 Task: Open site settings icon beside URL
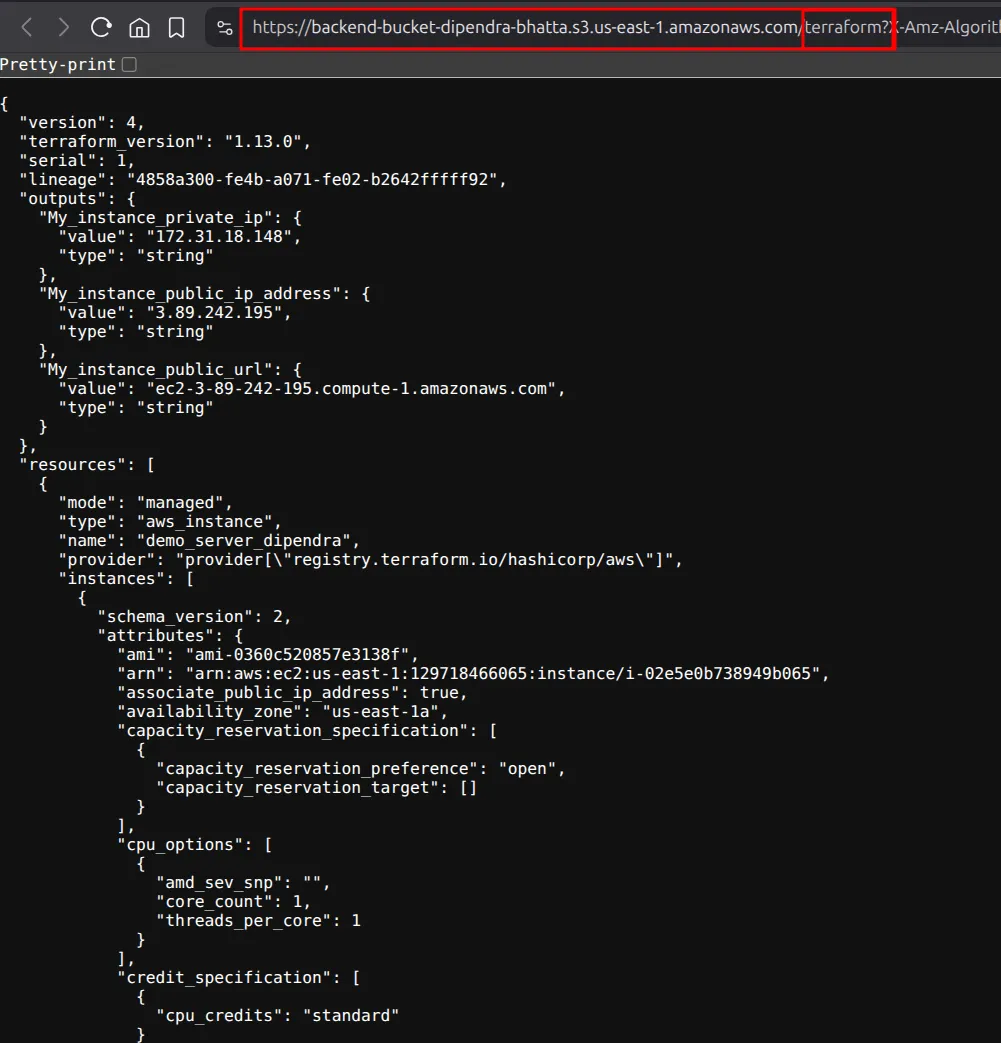pos(225,27)
